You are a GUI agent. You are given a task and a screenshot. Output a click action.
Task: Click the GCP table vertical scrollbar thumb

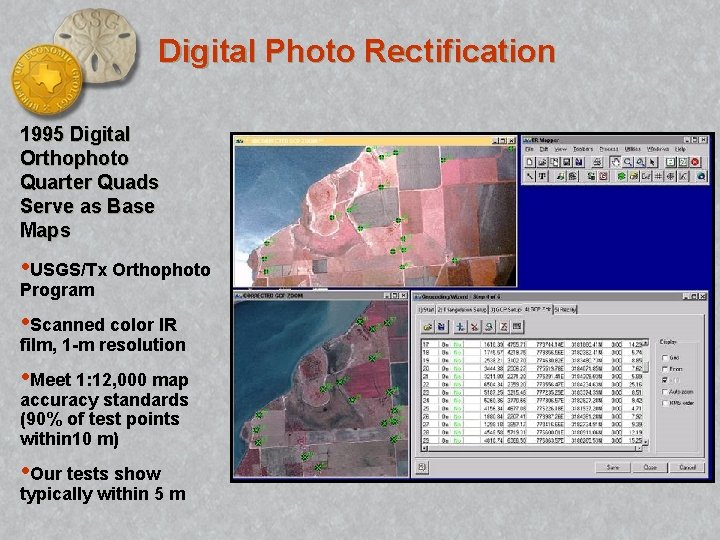click(x=646, y=366)
